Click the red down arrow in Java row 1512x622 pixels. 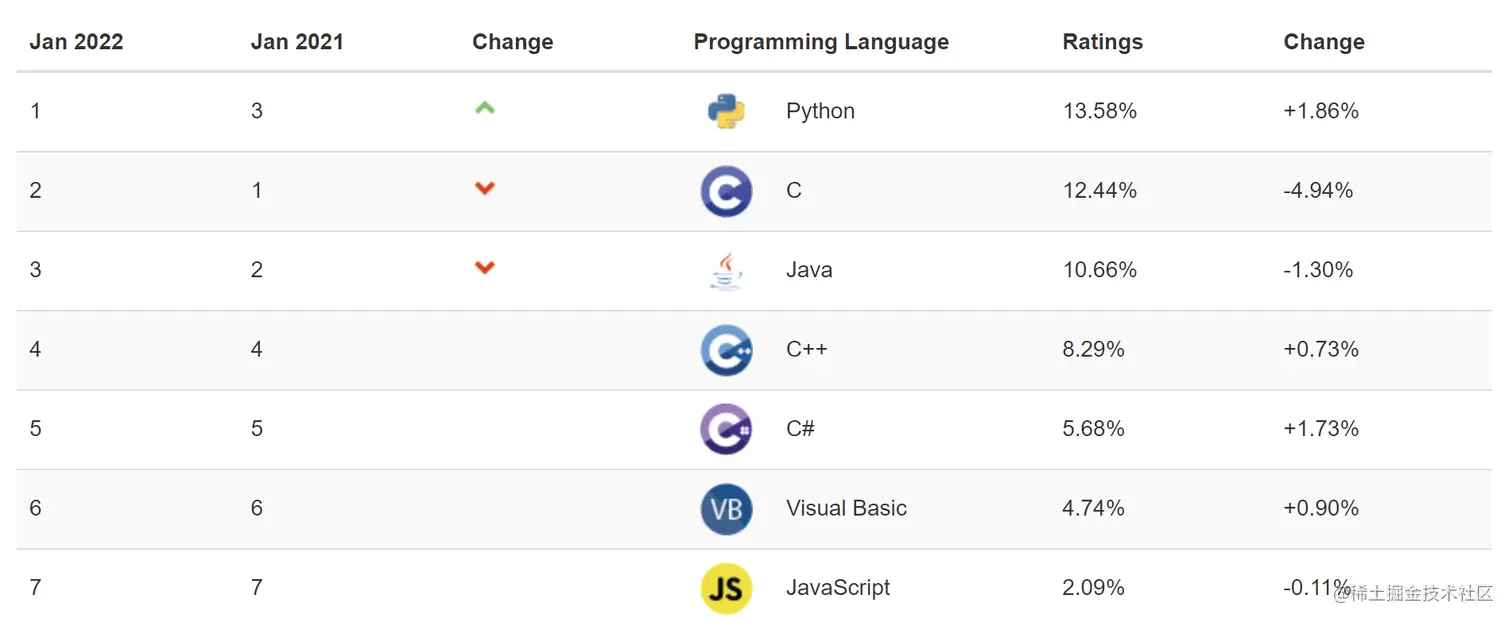coord(485,267)
